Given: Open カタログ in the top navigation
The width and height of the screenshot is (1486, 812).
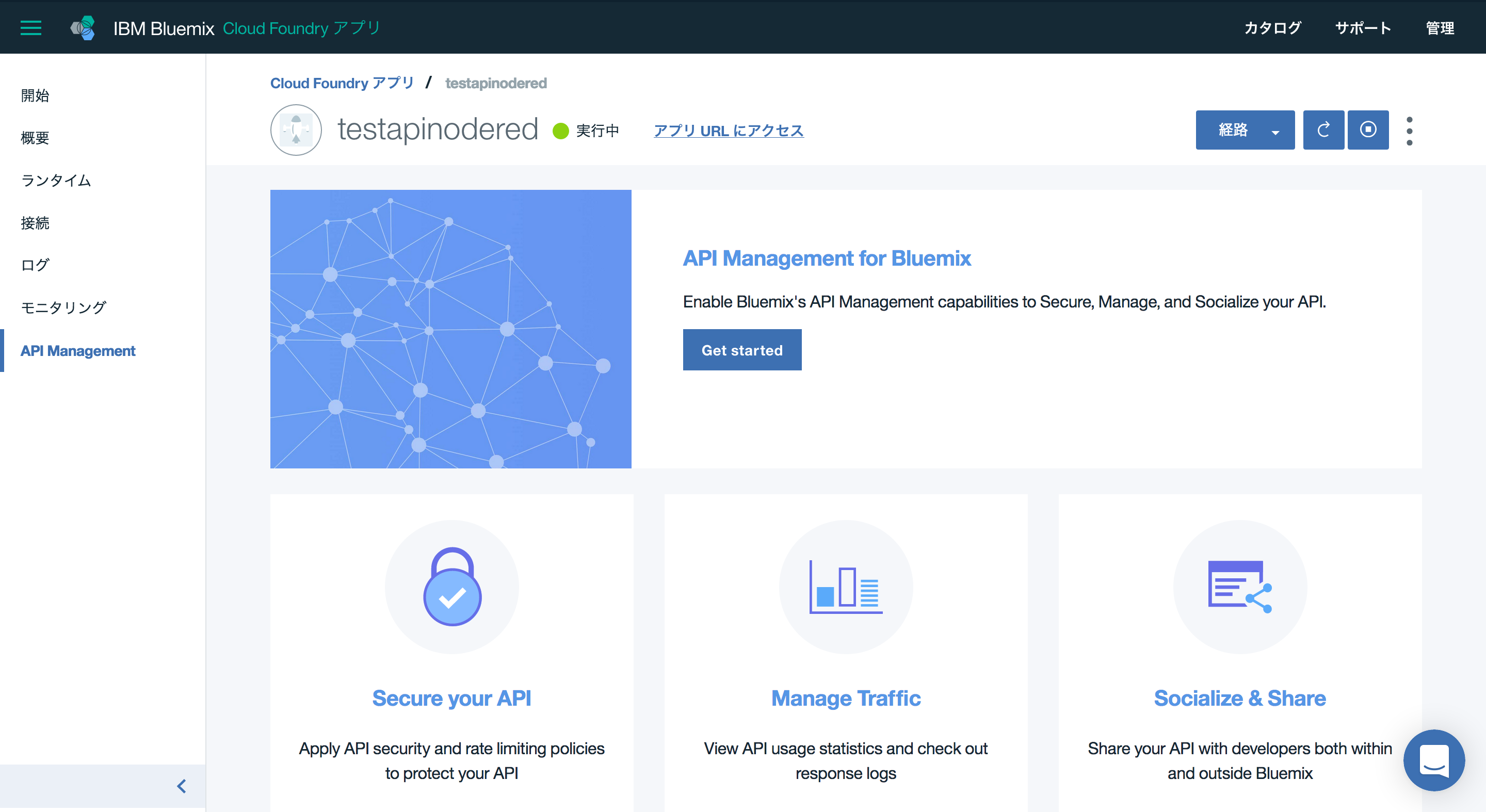Looking at the screenshot, I should 1272,28.
